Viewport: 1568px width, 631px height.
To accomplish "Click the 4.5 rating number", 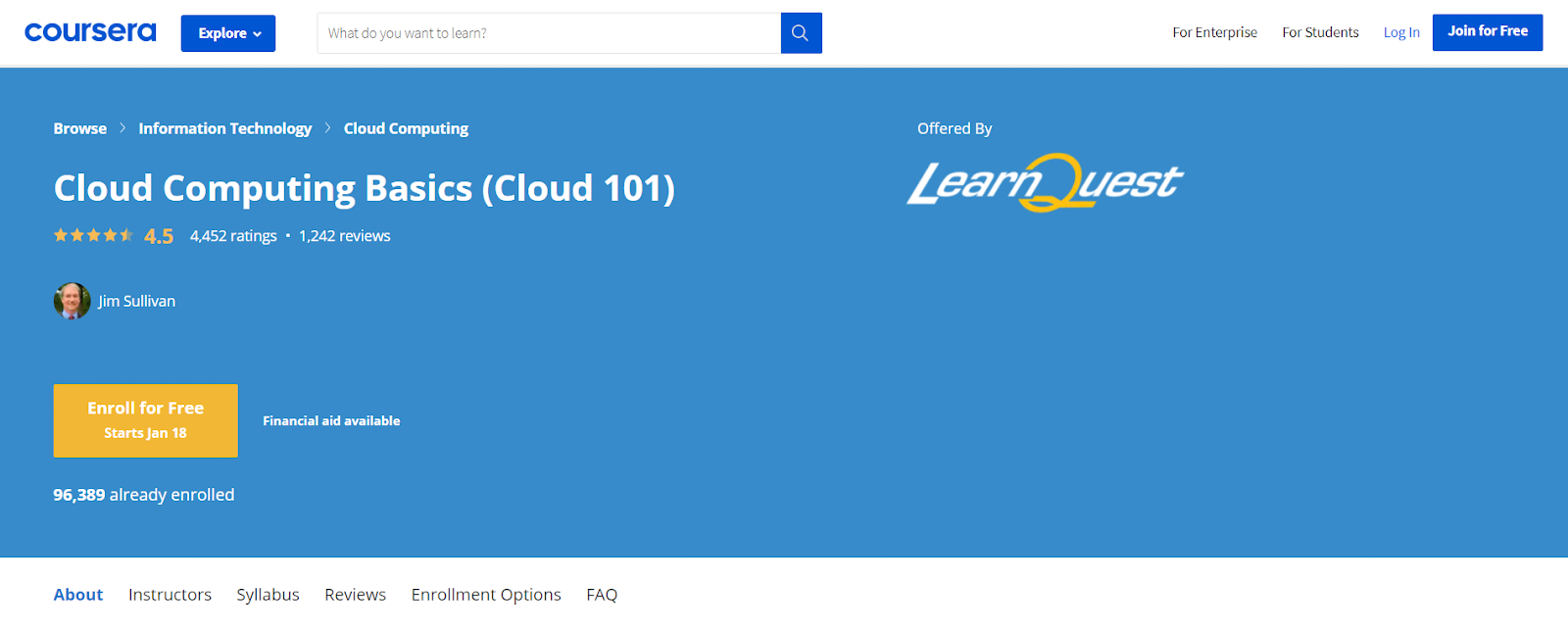I will (159, 236).
